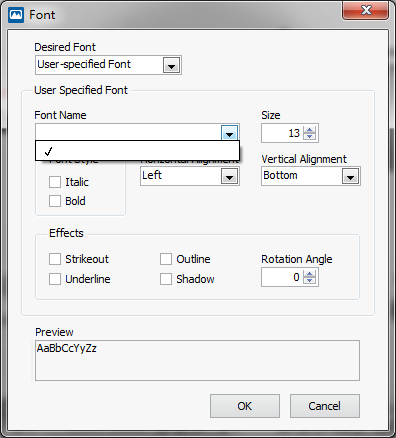Enable the Italic checkbox

click(55, 182)
